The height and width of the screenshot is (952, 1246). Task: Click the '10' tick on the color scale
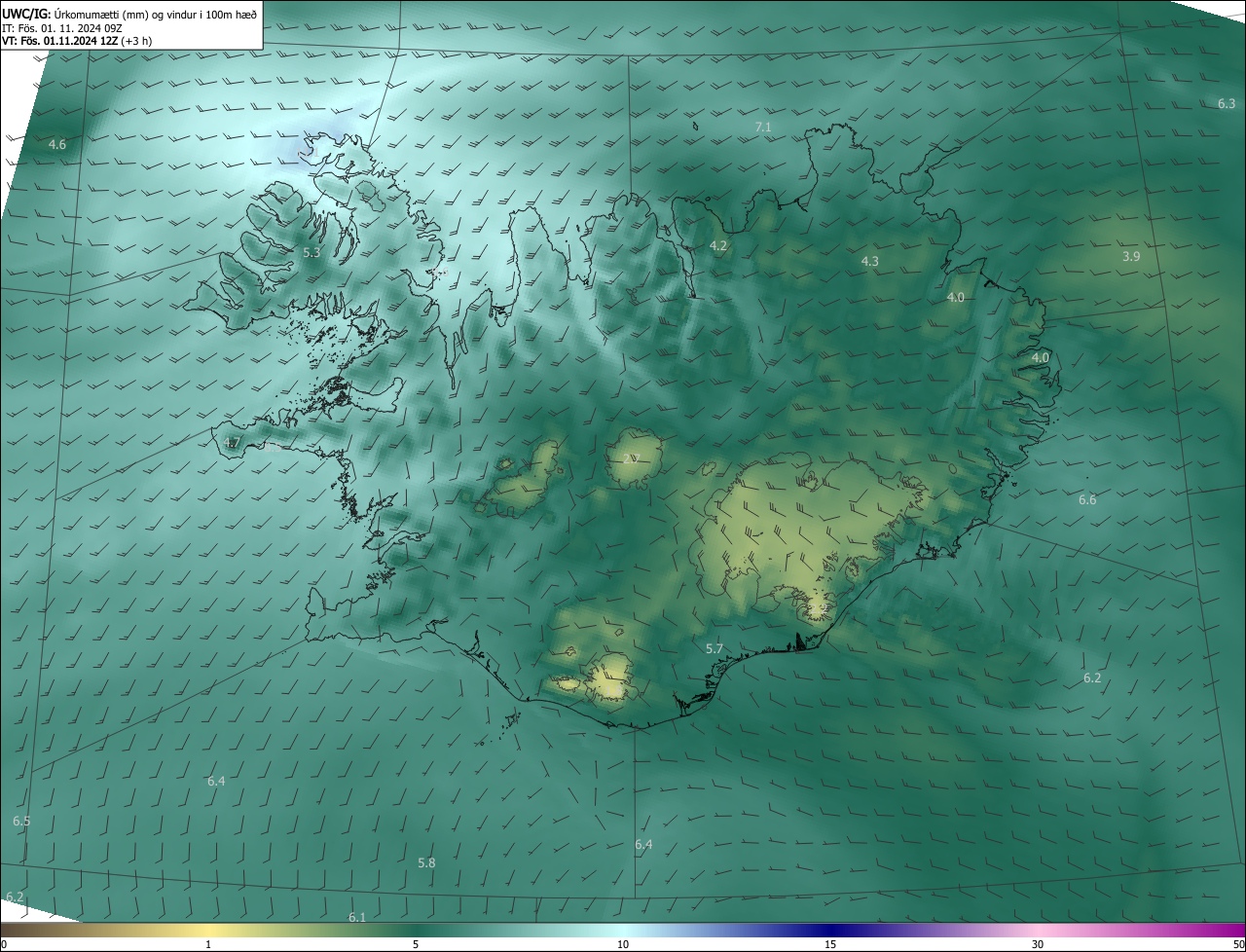tap(623, 944)
